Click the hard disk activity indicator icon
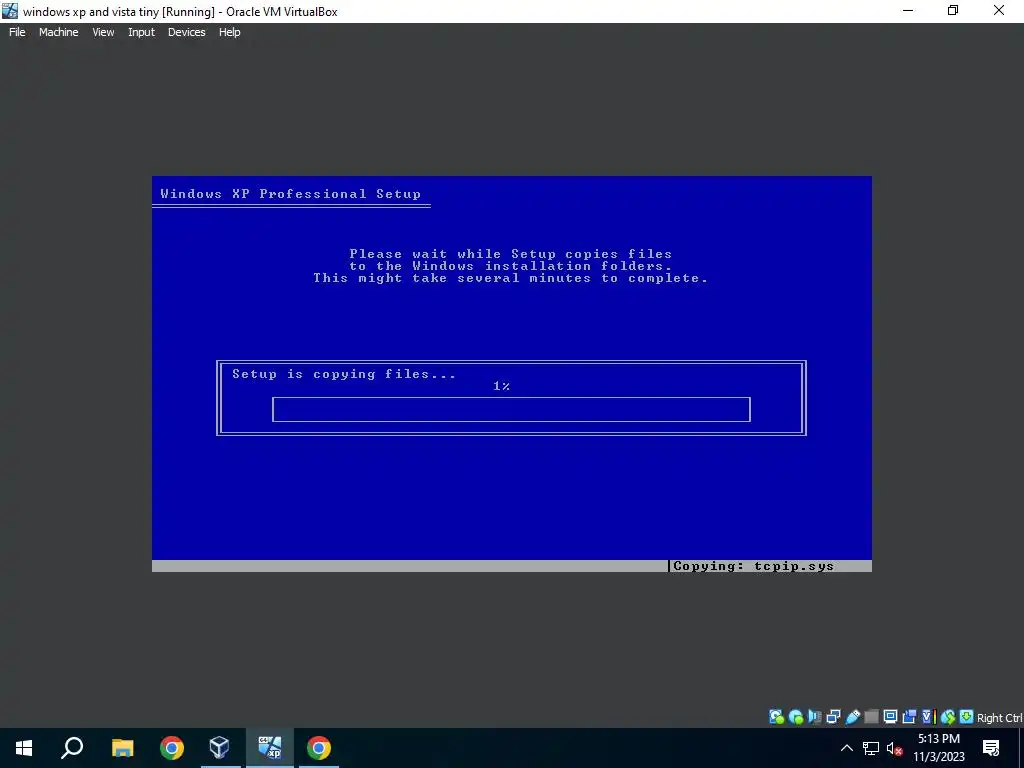1024x768 pixels. tap(776, 717)
